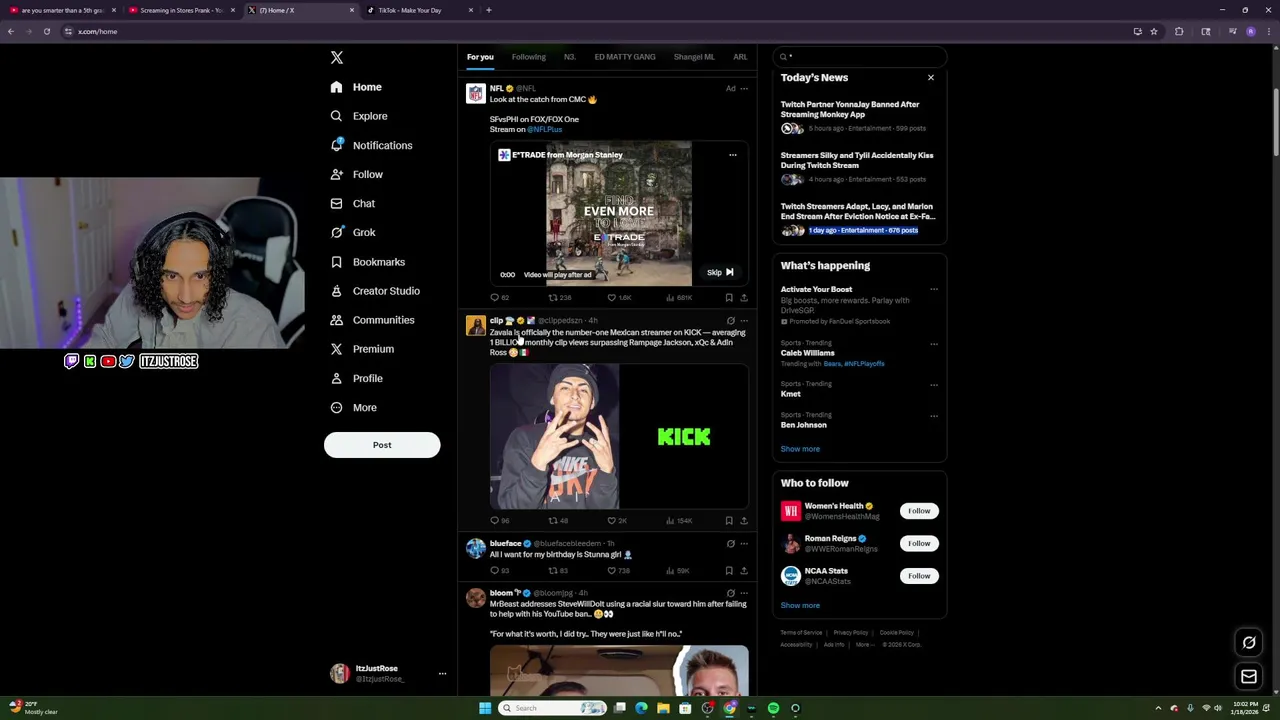Skip the E*TRADE video ad
Viewport: 1280px width, 720px height.
[x=720, y=272]
